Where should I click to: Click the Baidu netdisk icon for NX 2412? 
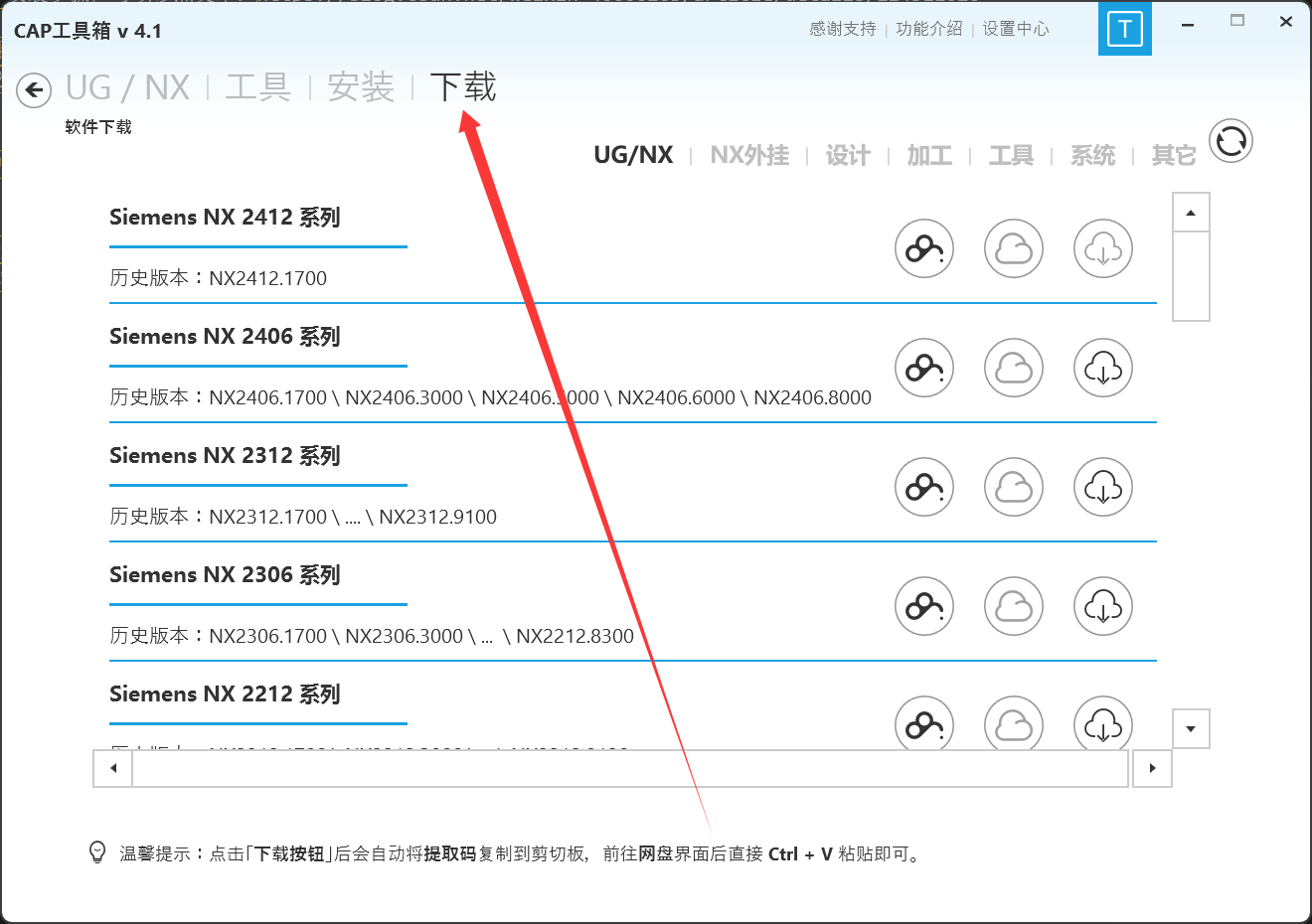click(x=924, y=248)
